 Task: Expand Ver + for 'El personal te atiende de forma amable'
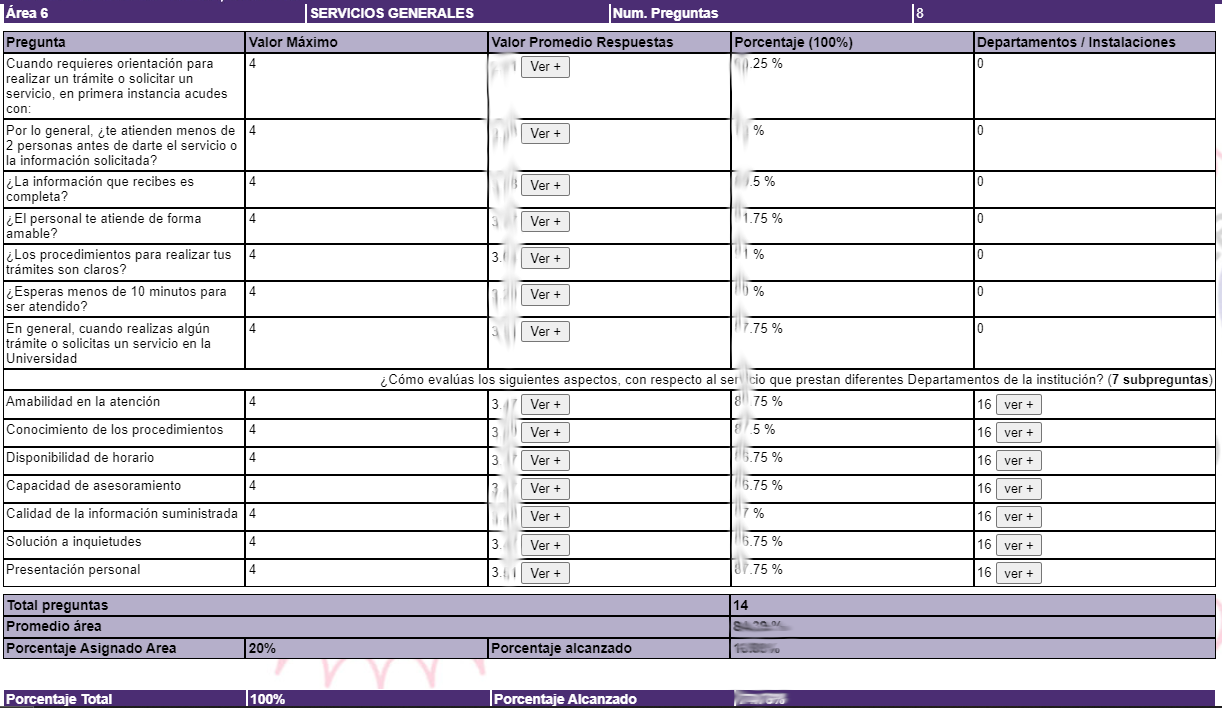545,222
